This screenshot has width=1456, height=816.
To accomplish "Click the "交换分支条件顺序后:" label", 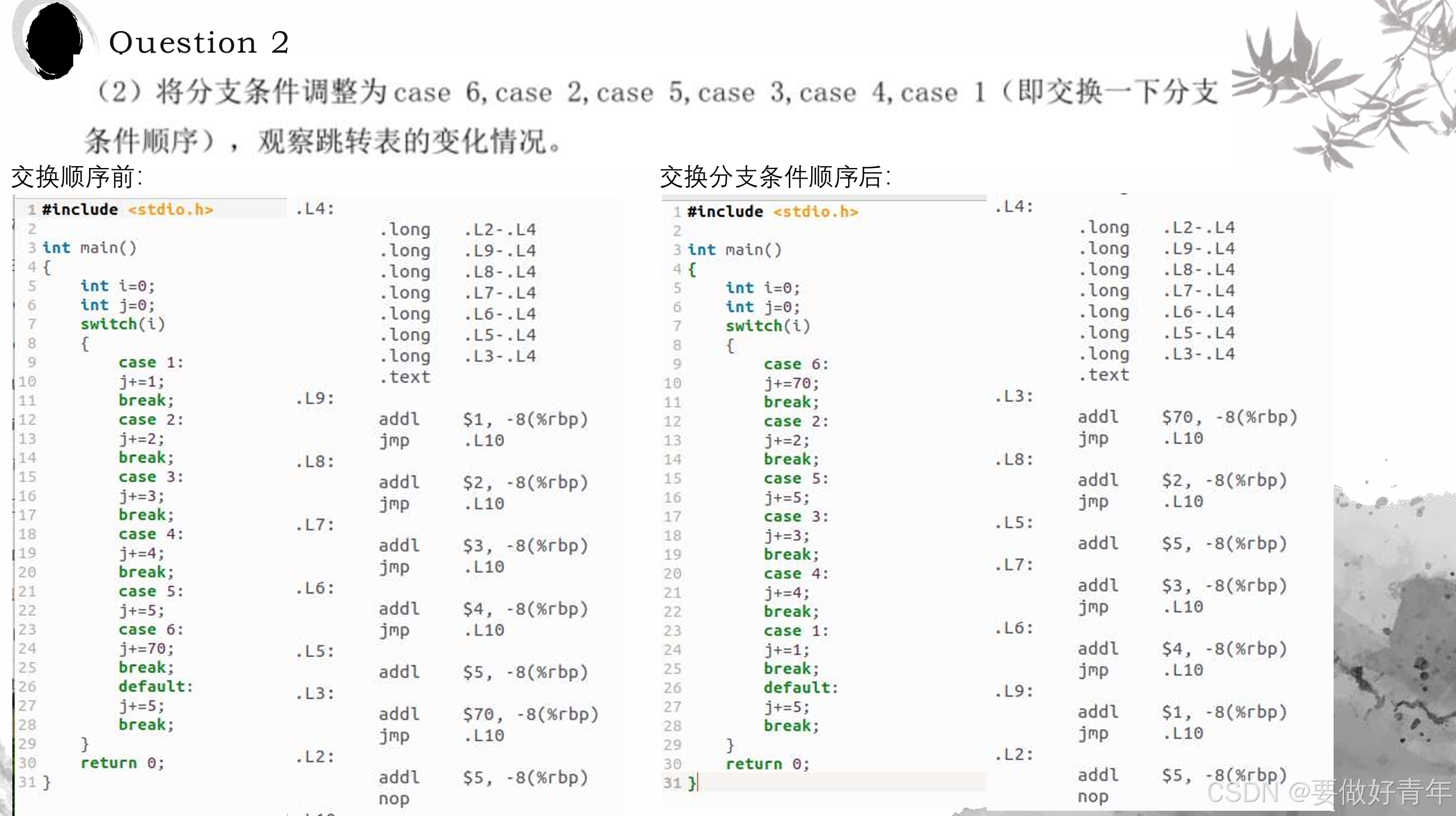I will (775, 177).
